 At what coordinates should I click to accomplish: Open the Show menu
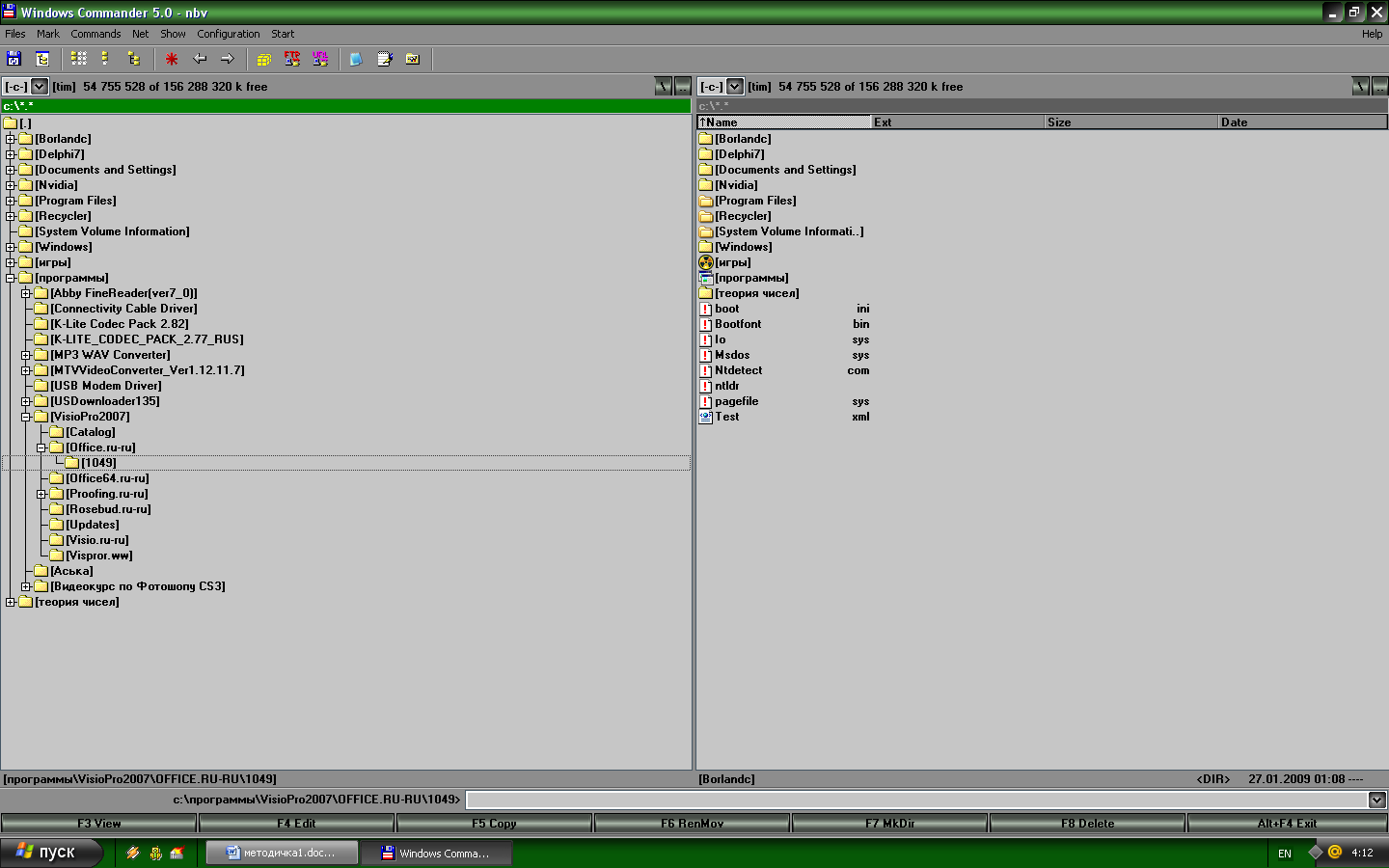[x=173, y=34]
